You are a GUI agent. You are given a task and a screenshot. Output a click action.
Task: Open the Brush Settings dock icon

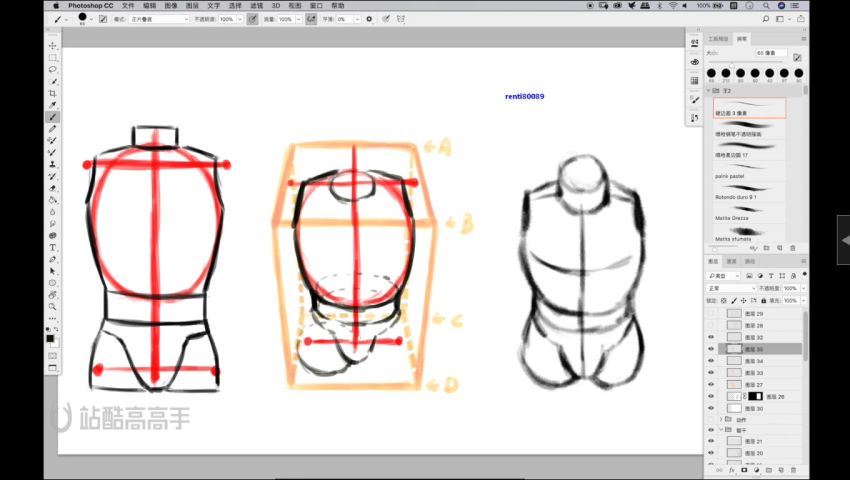695,100
